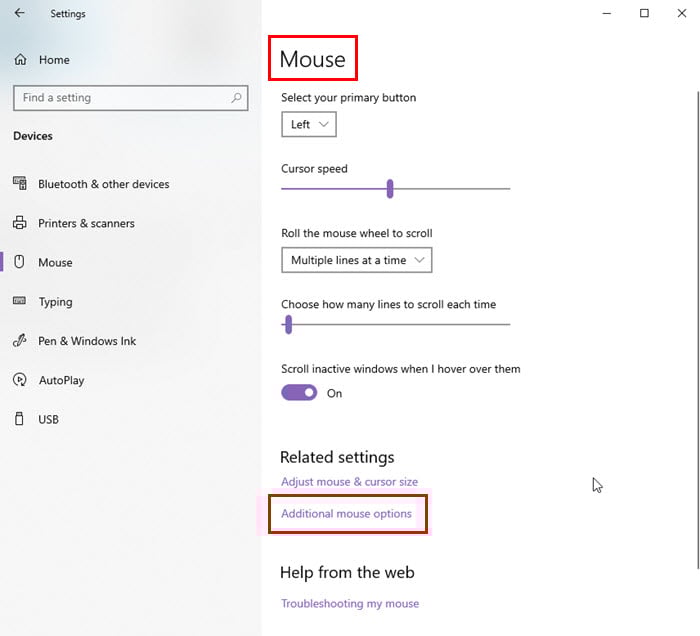
Task: Open Bluetooth & other devices page
Action: pos(104,184)
